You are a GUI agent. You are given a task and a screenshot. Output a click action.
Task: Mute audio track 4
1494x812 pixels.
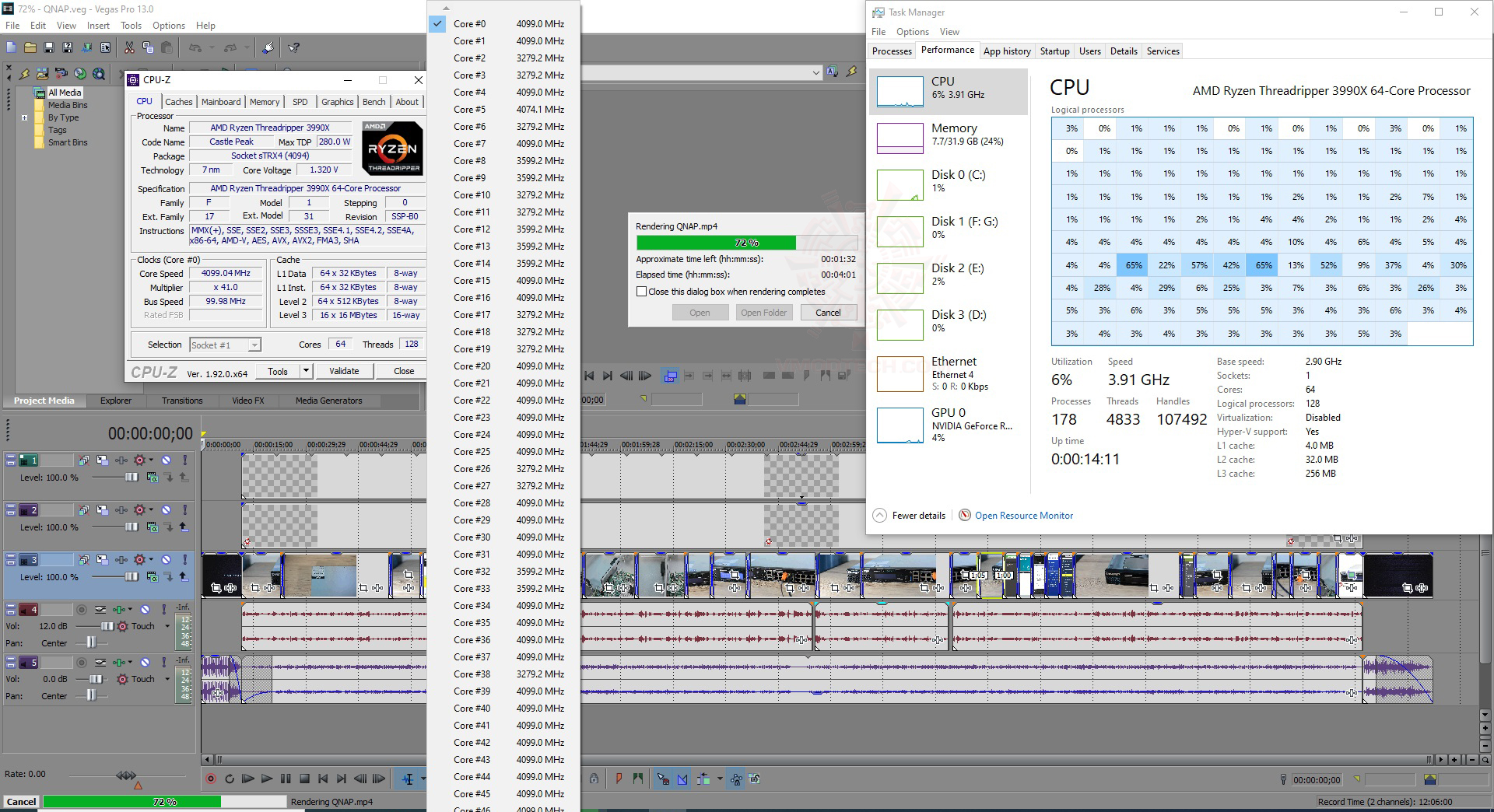[145, 610]
